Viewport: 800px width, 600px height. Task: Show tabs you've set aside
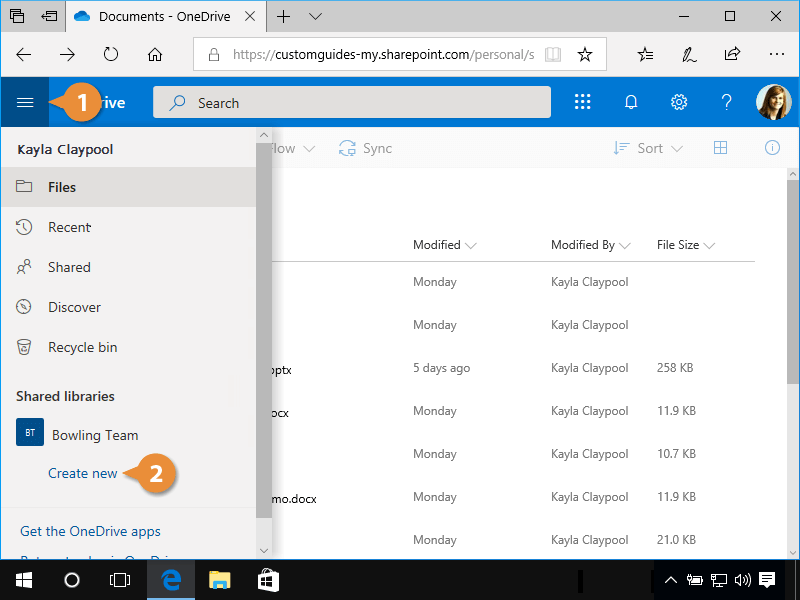pyautogui.click(x=17, y=16)
